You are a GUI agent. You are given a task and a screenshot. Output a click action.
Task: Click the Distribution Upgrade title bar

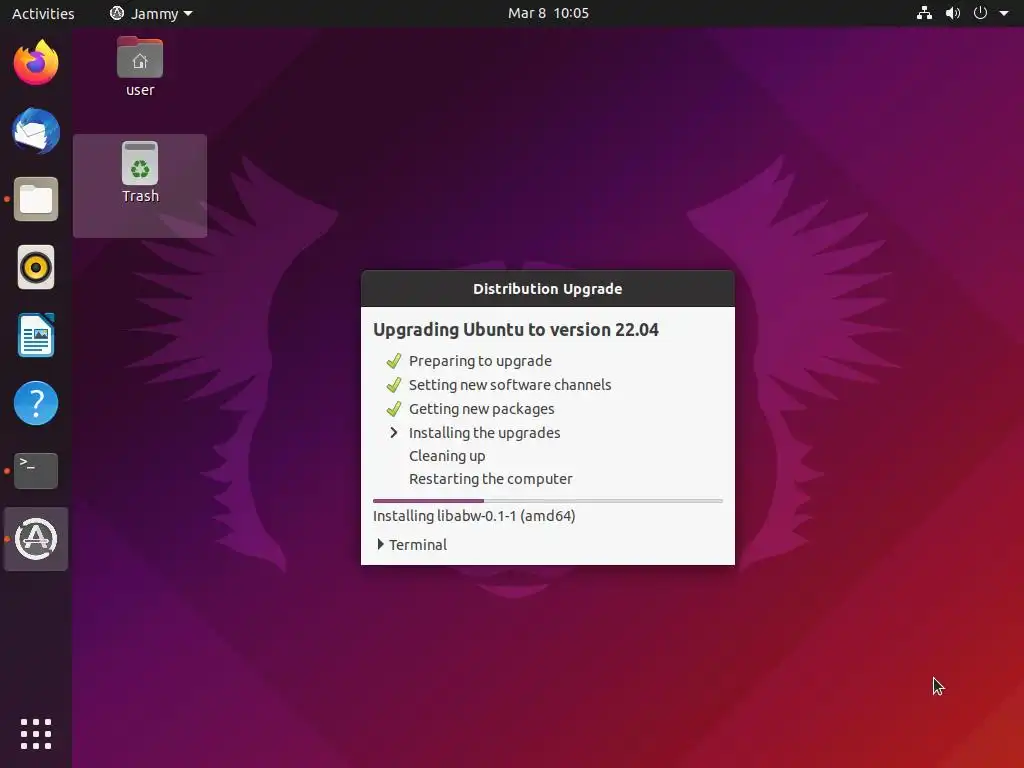coord(547,289)
